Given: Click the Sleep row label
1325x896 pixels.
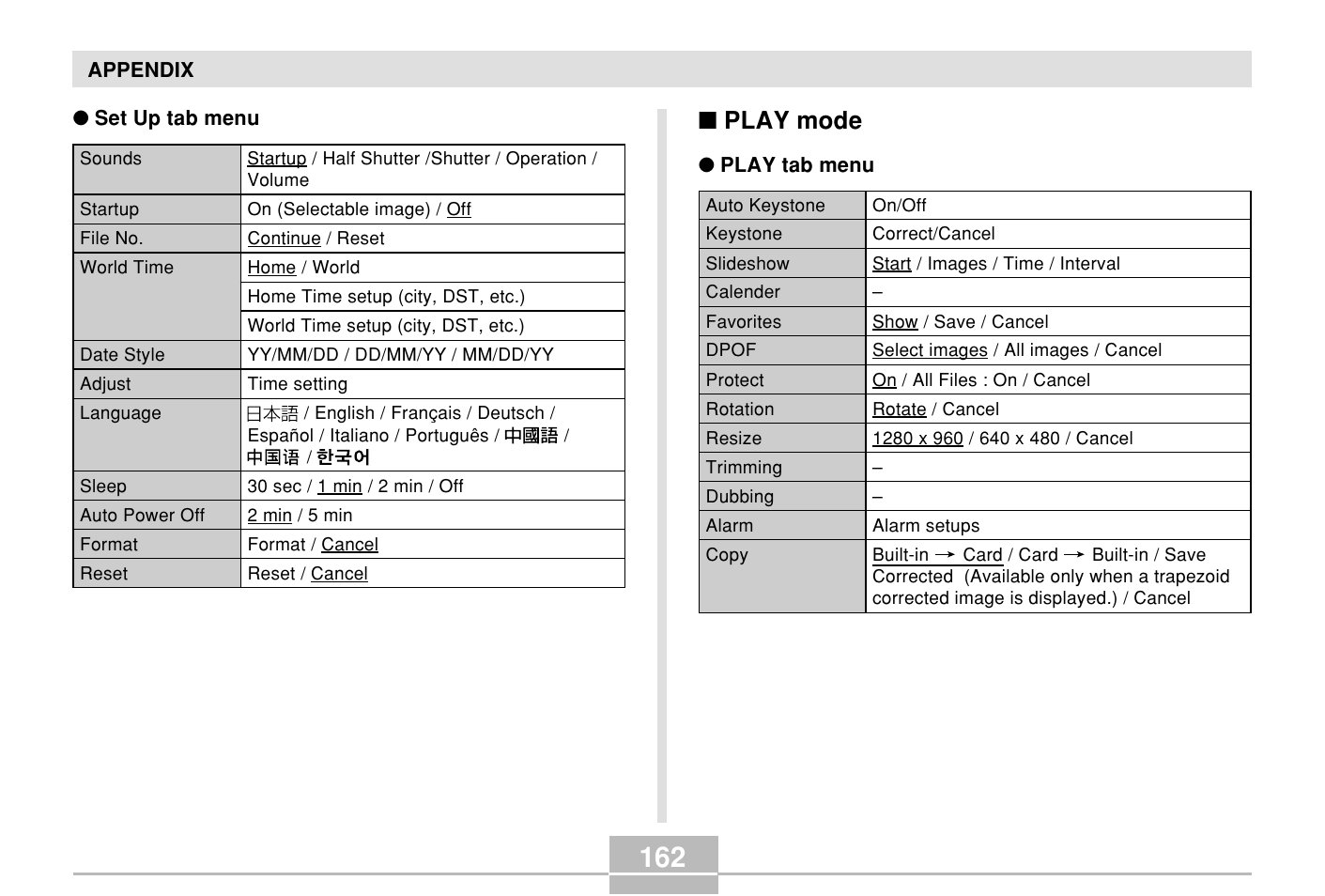Looking at the screenshot, I should tap(103, 487).
